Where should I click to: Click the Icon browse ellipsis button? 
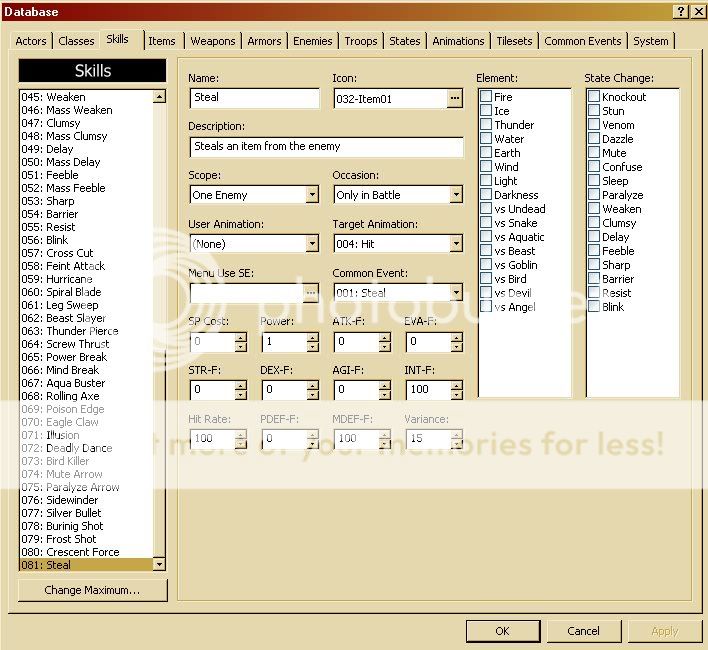455,98
